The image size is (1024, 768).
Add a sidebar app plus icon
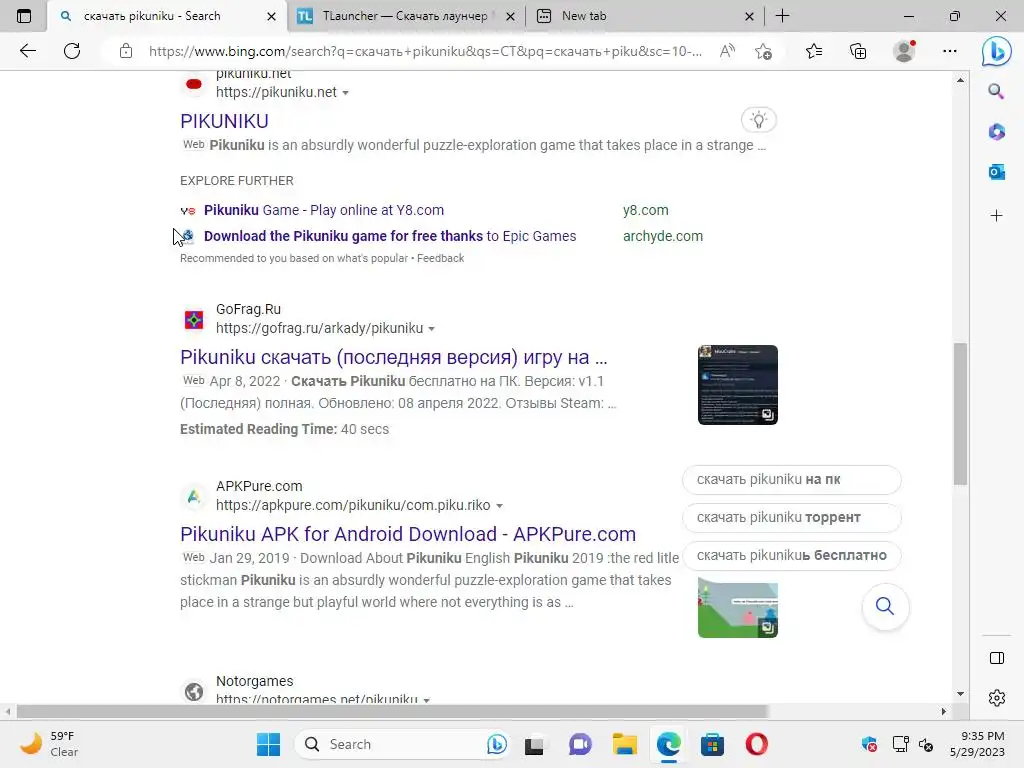coord(996,216)
